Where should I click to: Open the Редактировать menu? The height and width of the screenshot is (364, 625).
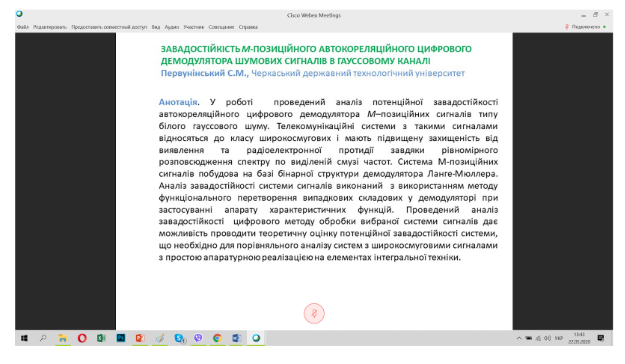(50, 27)
